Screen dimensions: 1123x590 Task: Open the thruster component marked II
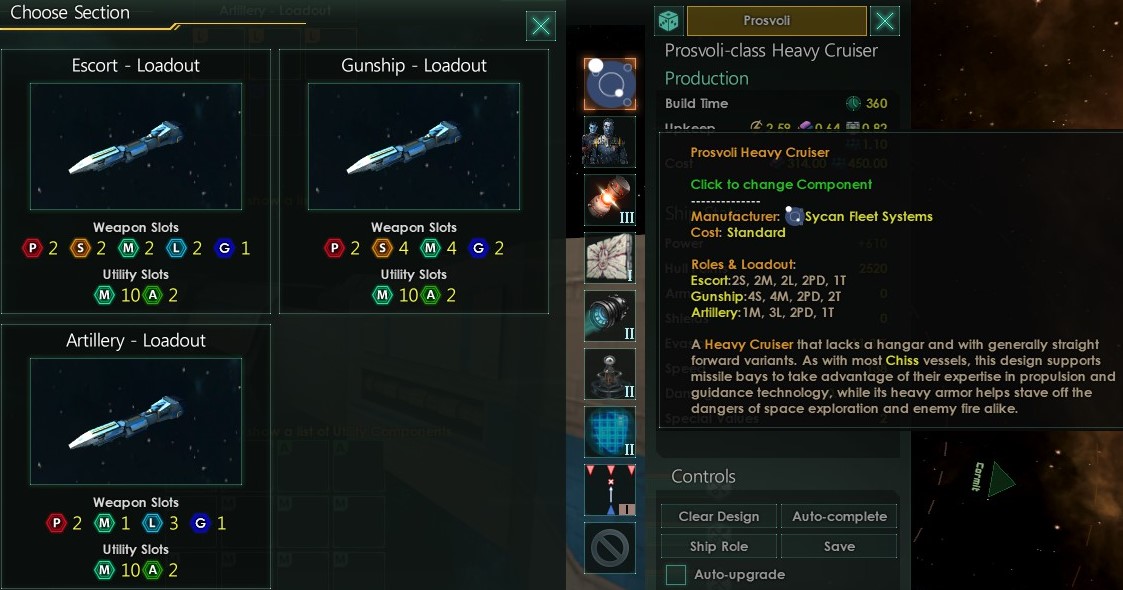[x=609, y=316]
